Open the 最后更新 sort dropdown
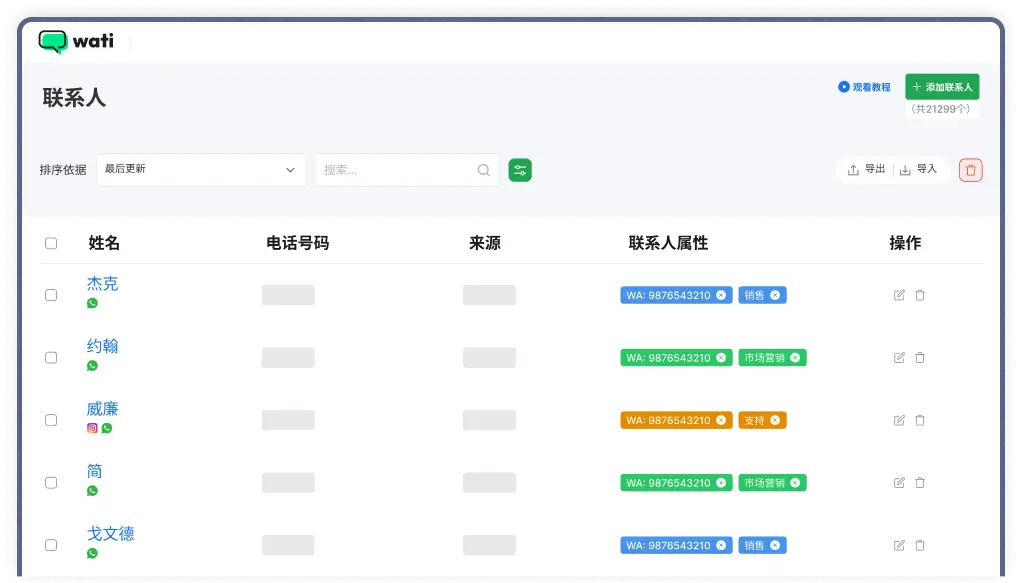The width and height of the screenshot is (1022, 583). [x=200, y=169]
